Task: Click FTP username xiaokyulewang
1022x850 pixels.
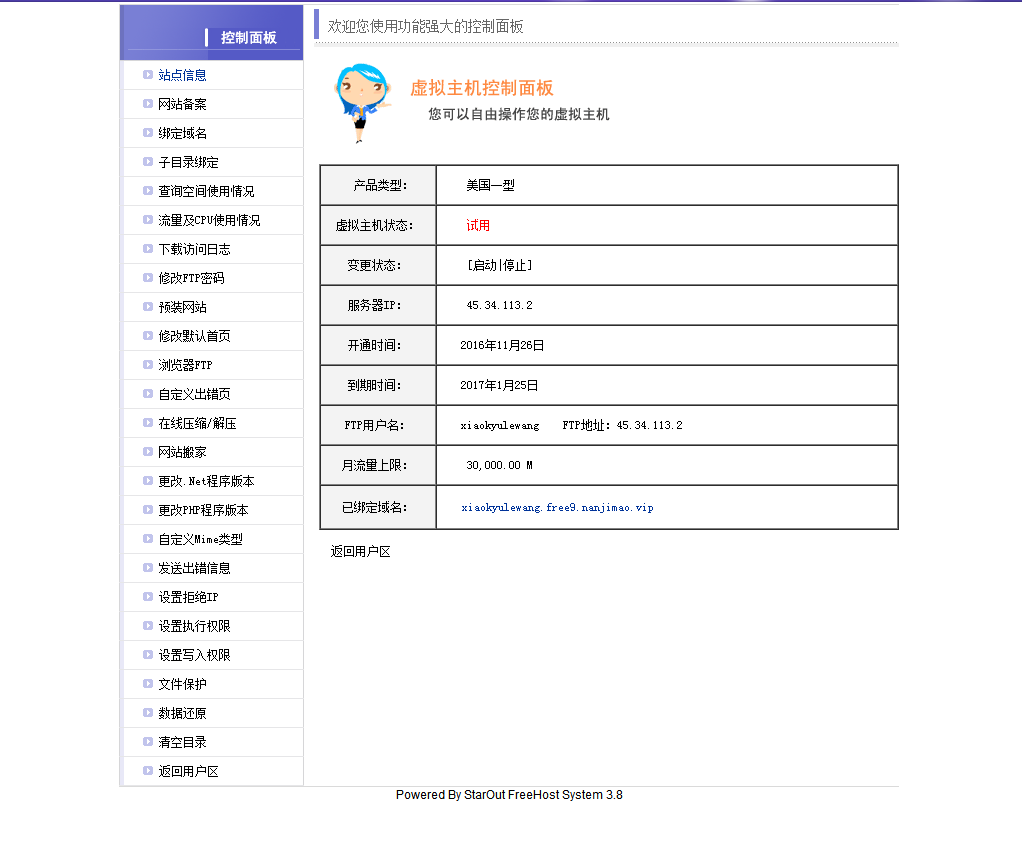Action: (x=500, y=426)
